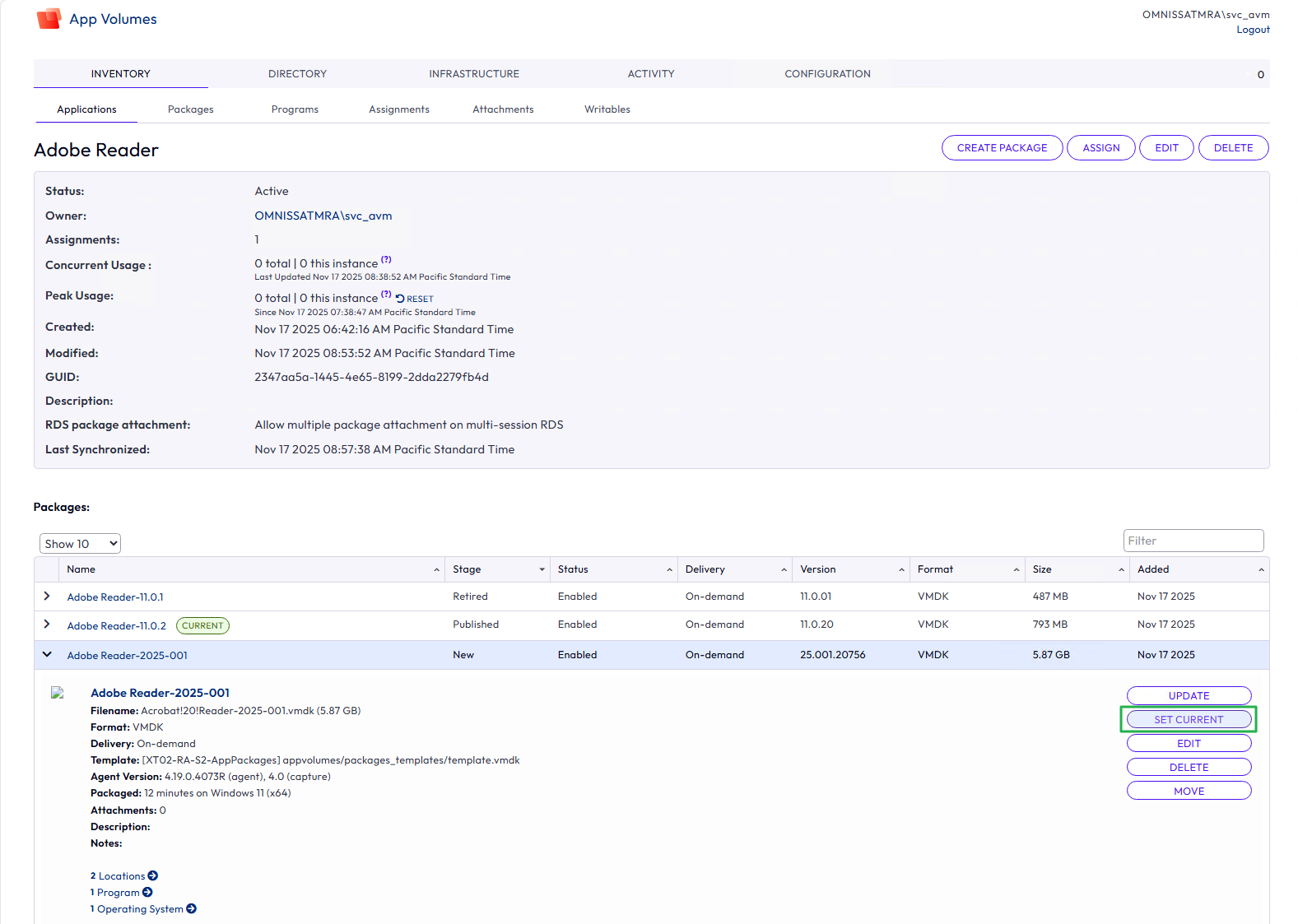Sort by the Version column arrow
This screenshot has width=1298, height=924.
(x=901, y=570)
